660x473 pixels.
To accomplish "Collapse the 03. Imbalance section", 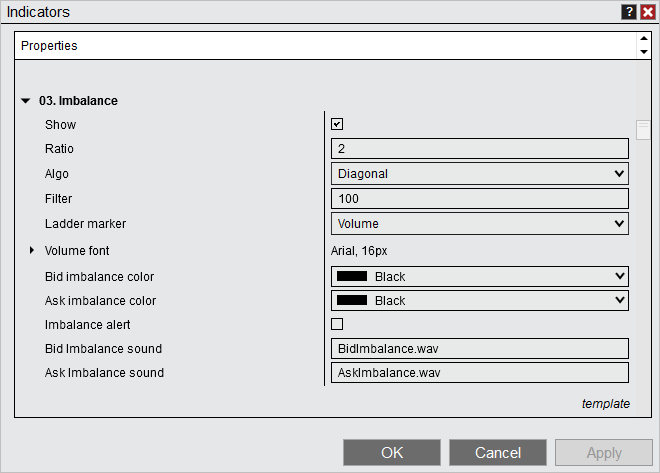I will click(x=26, y=101).
